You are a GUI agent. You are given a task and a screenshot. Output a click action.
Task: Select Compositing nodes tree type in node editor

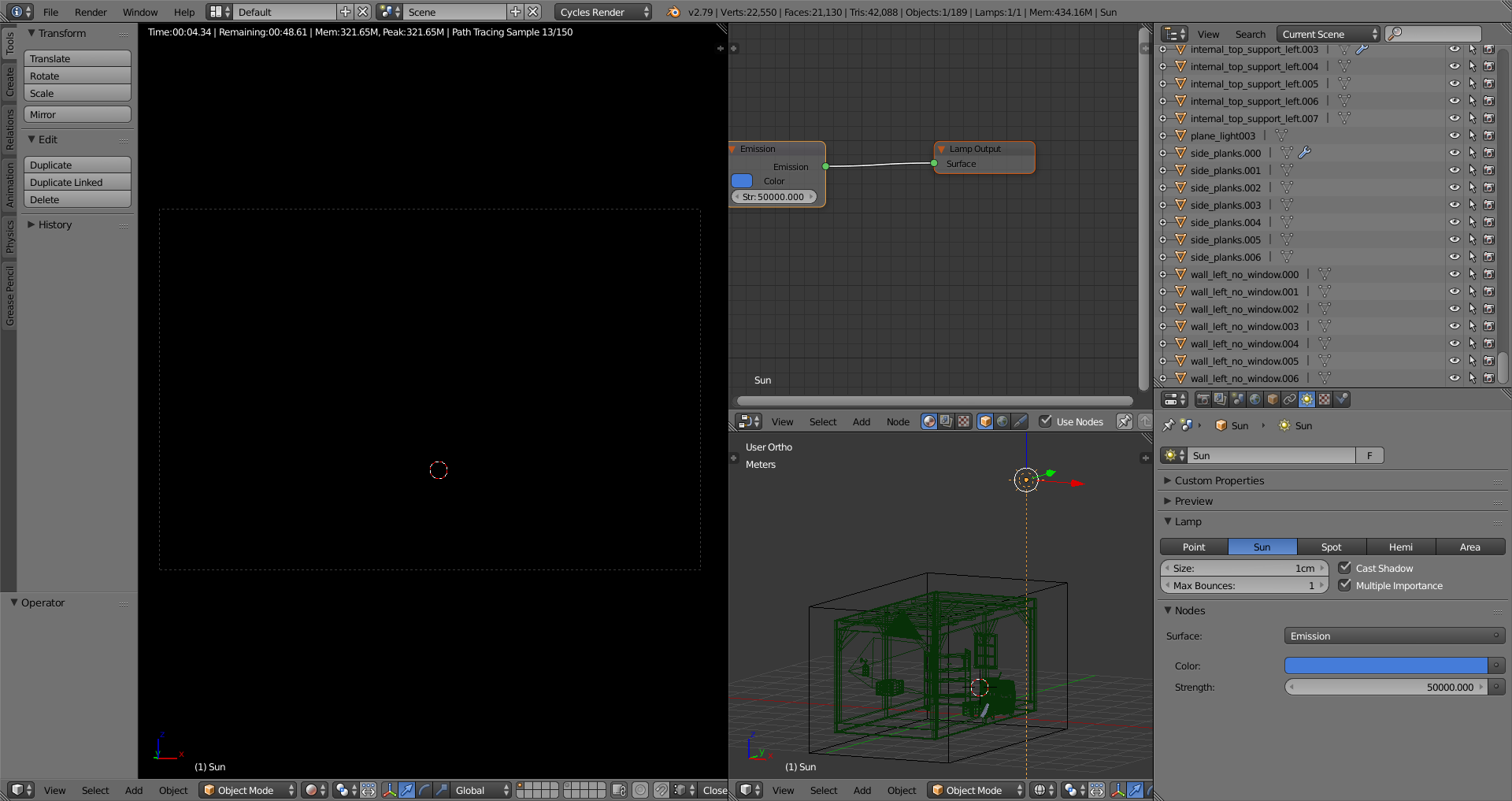tap(947, 421)
